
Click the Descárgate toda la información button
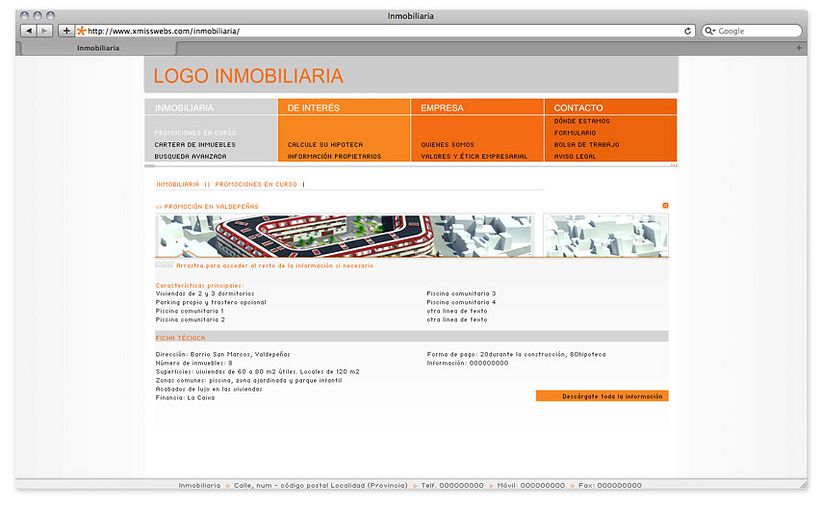(x=602, y=396)
